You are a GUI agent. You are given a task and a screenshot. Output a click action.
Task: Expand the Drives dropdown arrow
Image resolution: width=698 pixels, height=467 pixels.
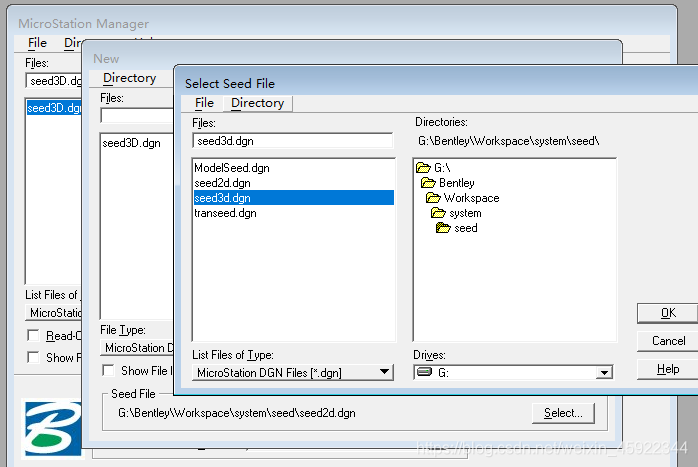604,373
